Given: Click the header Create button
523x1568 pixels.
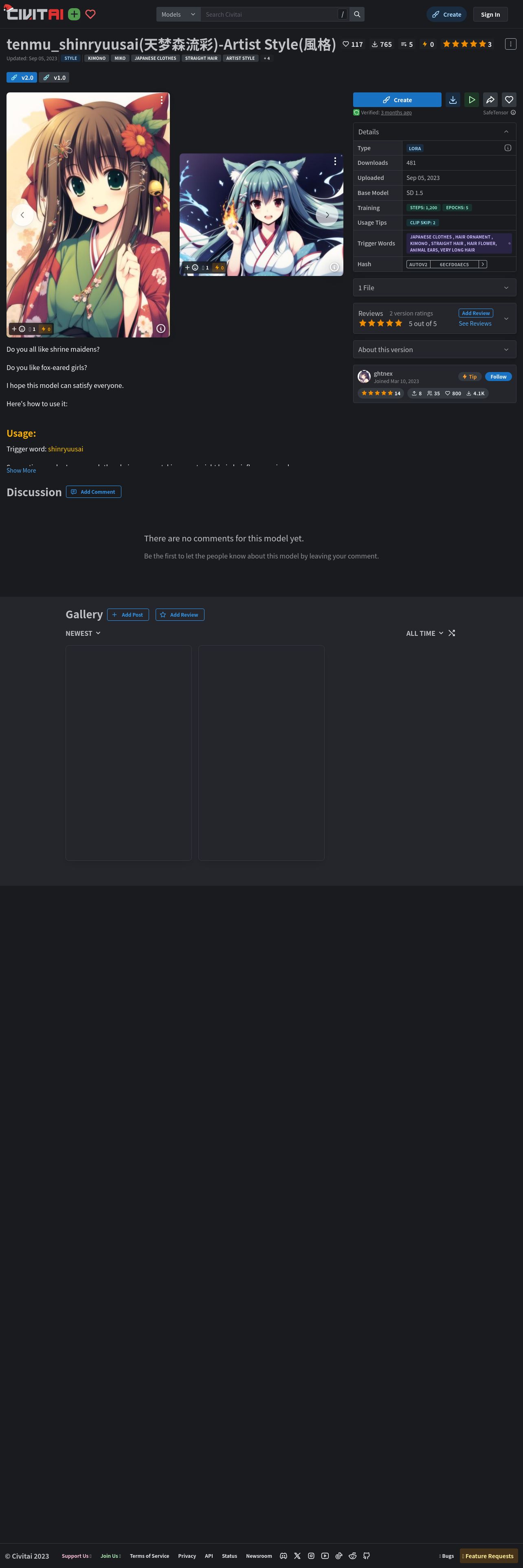Looking at the screenshot, I should [x=447, y=14].
